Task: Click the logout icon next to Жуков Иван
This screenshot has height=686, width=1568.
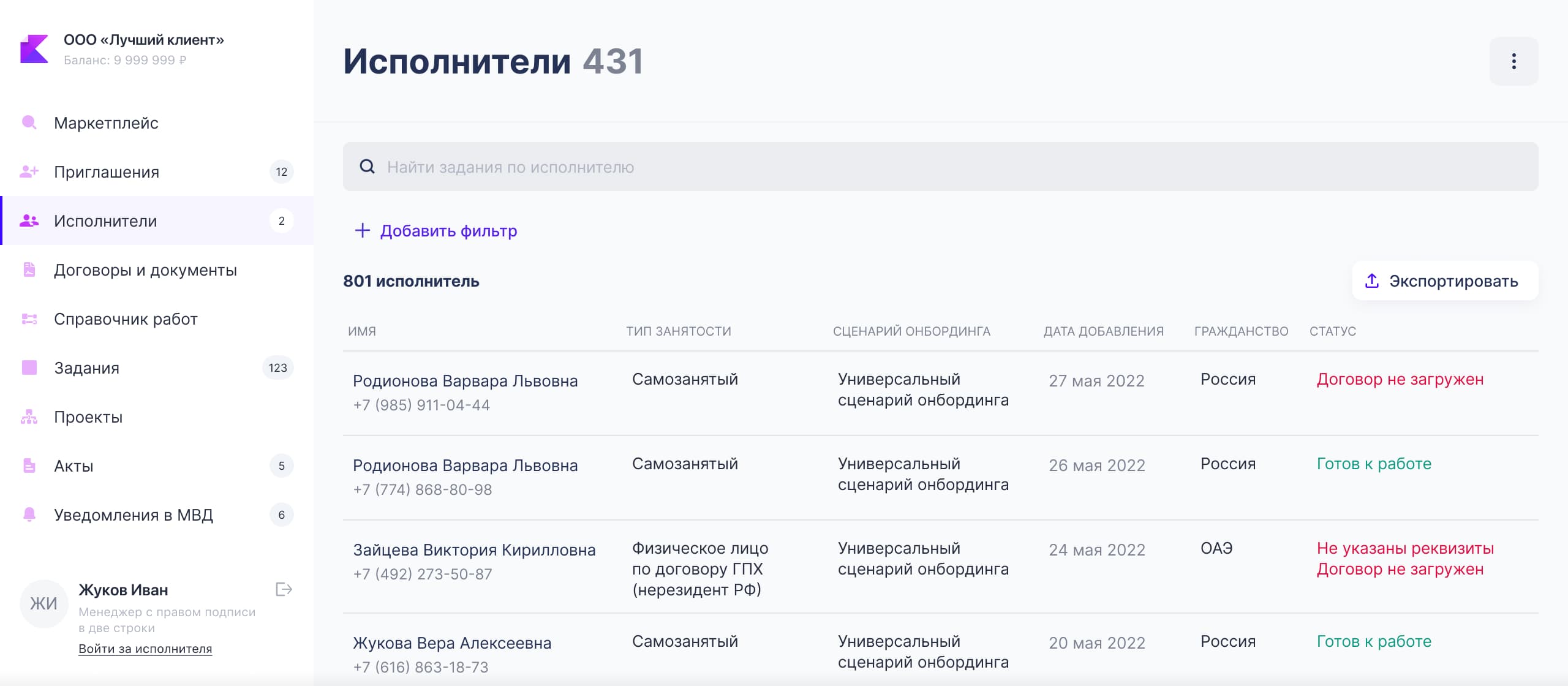Action: (284, 589)
